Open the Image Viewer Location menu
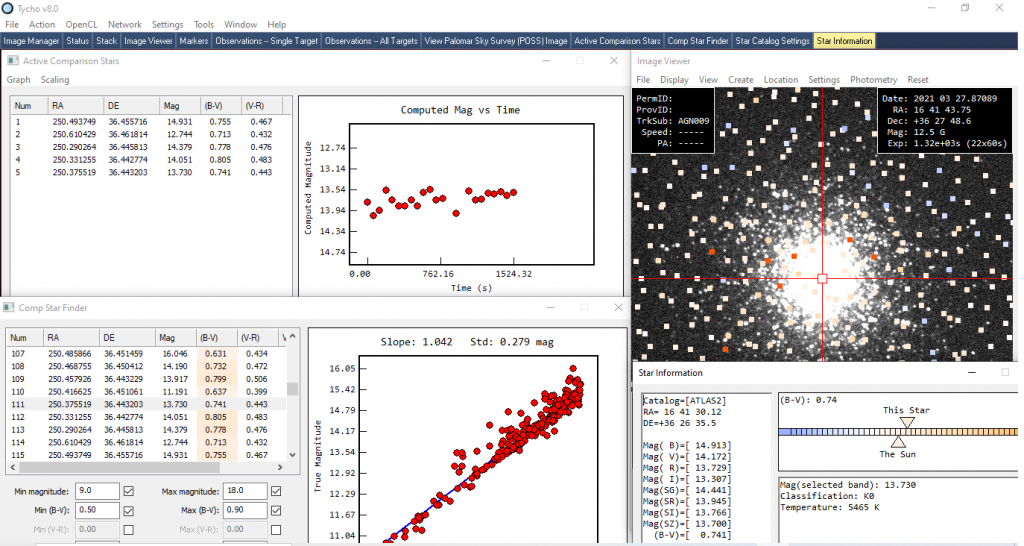Image resolution: width=1024 pixels, height=546 pixels. [780, 79]
